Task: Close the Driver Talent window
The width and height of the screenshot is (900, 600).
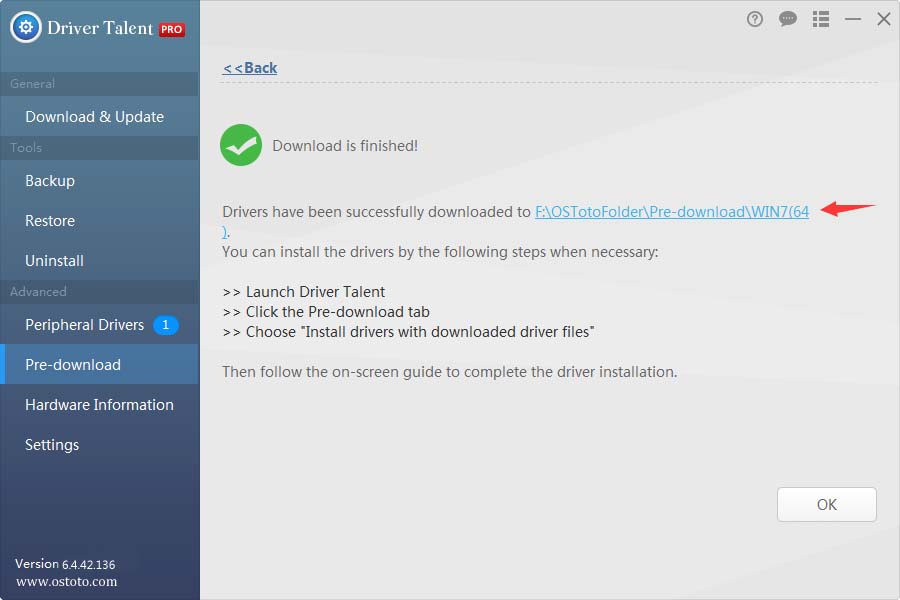Action: pyautogui.click(x=884, y=20)
